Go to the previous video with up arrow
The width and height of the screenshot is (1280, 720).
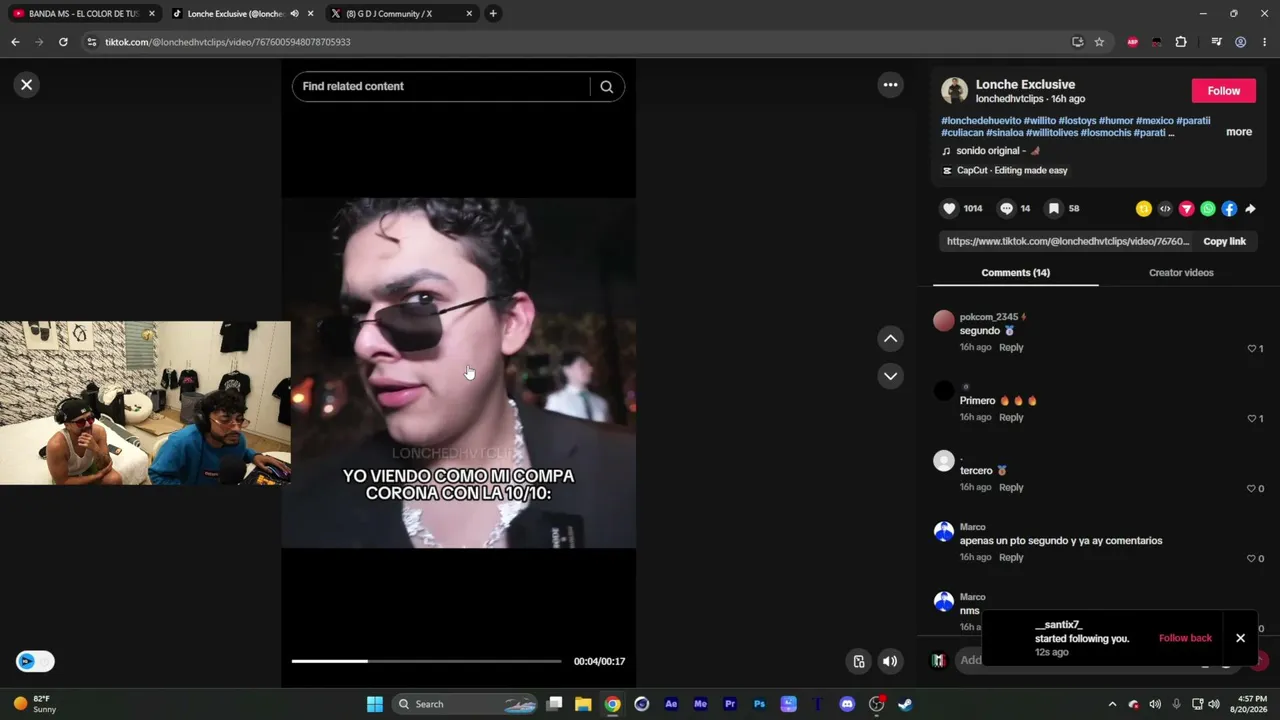click(x=890, y=339)
